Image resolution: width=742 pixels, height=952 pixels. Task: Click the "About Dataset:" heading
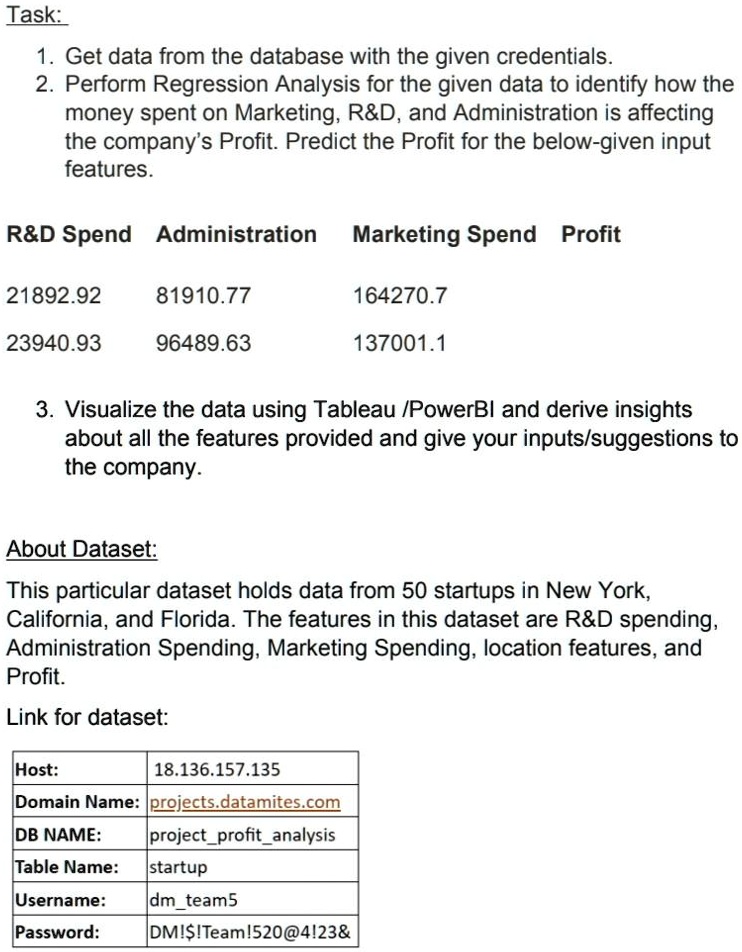click(x=82, y=549)
